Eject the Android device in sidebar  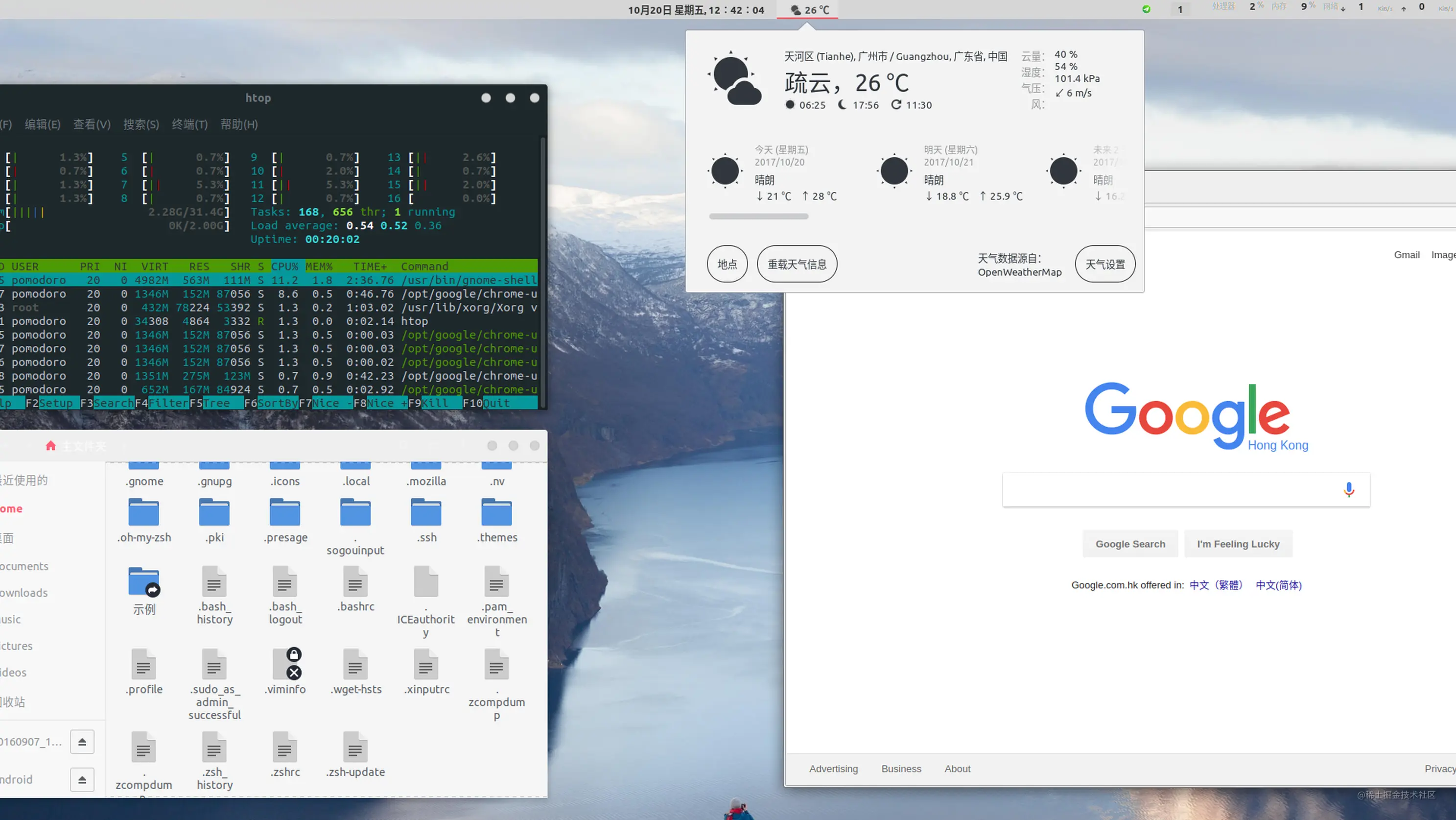(82, 779)
